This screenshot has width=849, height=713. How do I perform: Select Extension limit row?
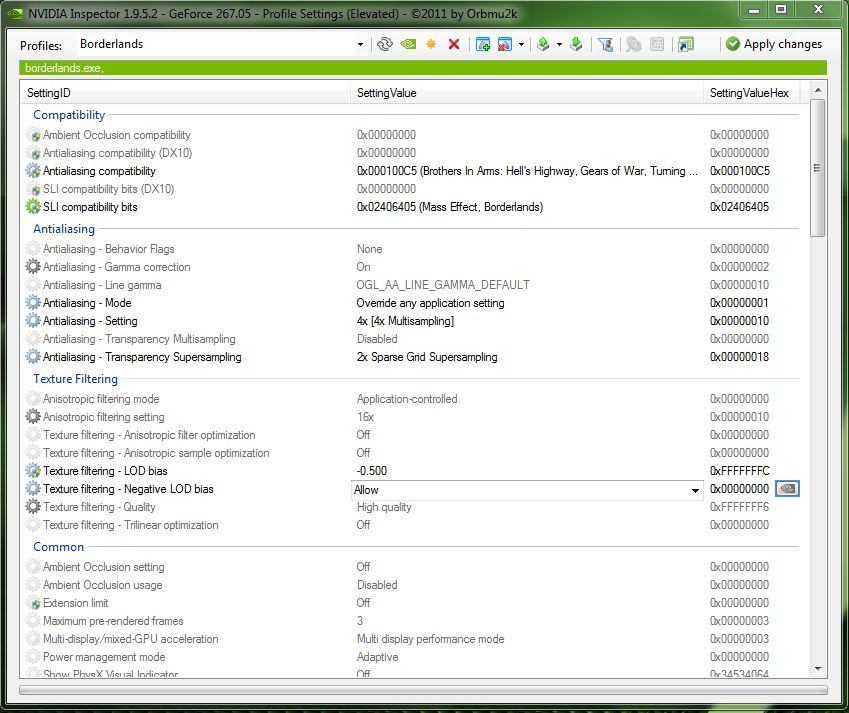point(412,603)
